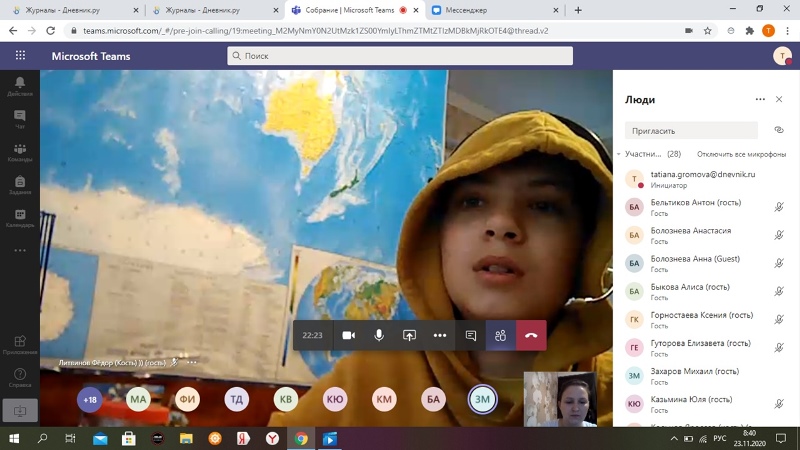
Task: Show the +18 more participants
Action: click(x=90, y=399)
